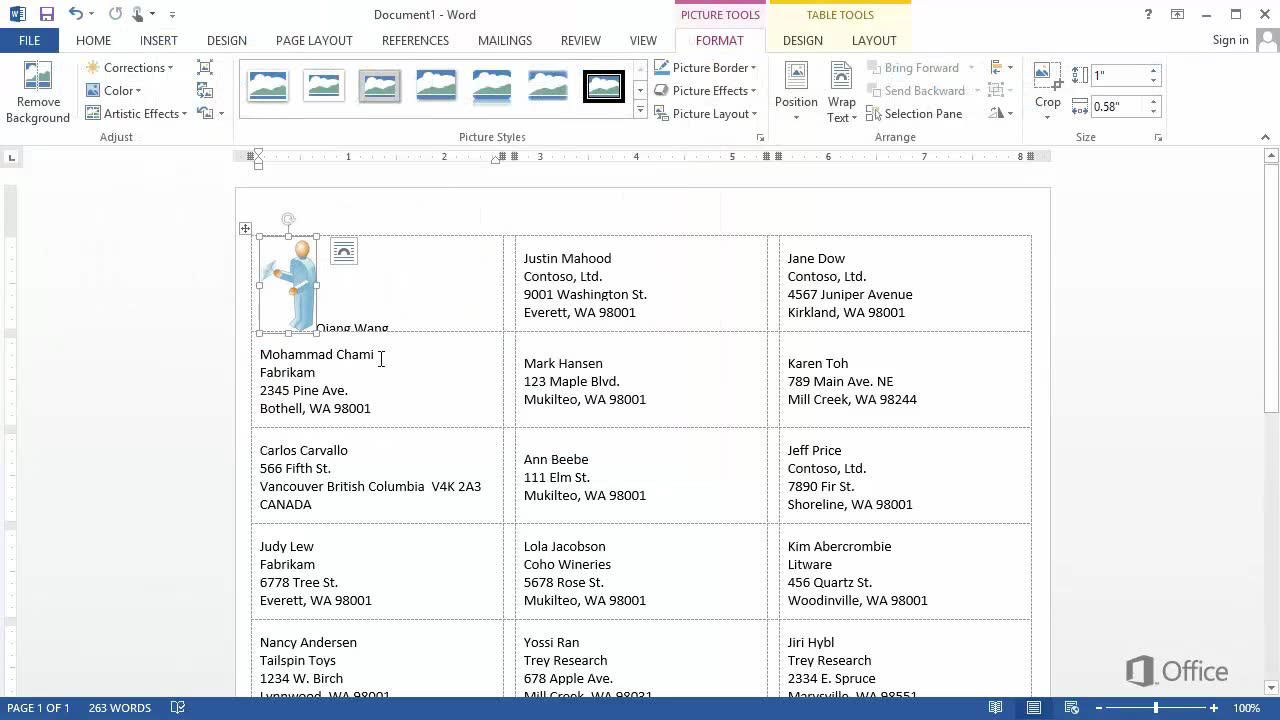Switch to Read Mode view
Screen dimensions: 1280x720
(995, 708)
